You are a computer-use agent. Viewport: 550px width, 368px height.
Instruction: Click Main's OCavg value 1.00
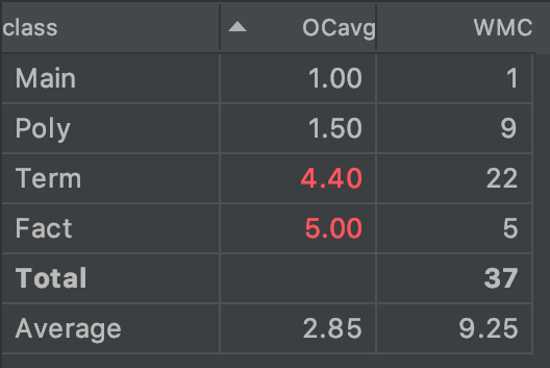[335, 78]
